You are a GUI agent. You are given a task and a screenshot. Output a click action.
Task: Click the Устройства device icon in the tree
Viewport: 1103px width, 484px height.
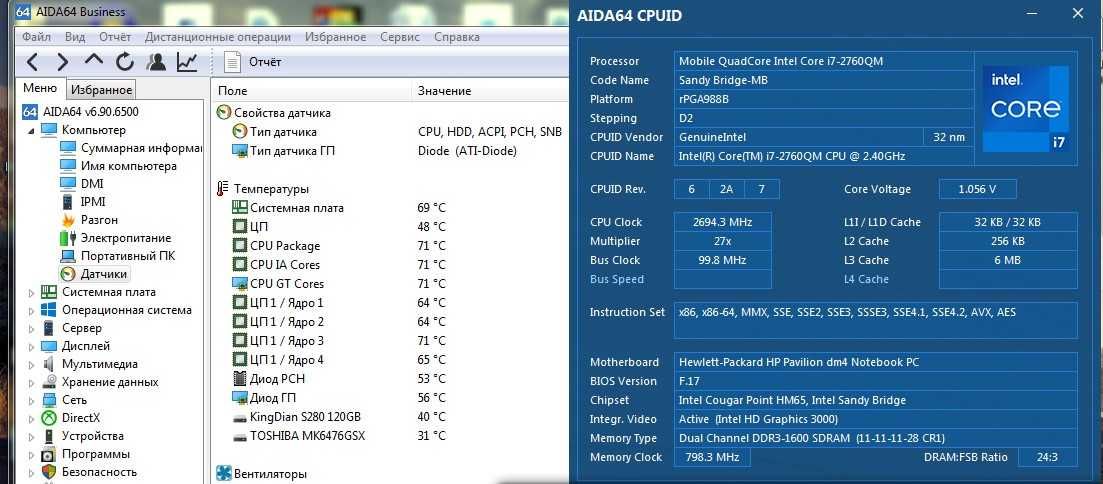click(49, 436)
